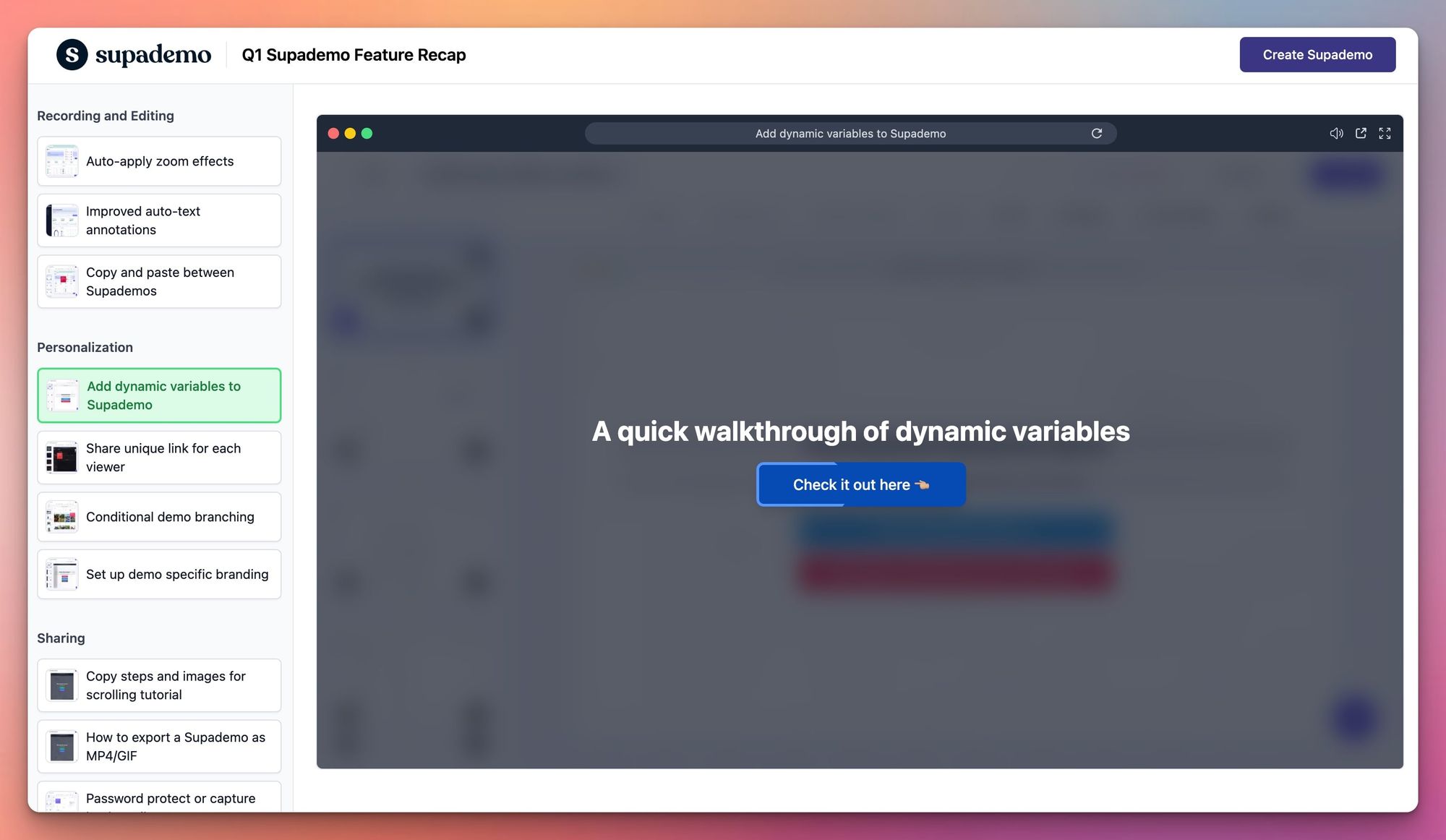Image resolution: width=1446 pixels, height=840 pixels.
Task: Mute the demo audio with the speaker icon
Action: pyautogui.click(x=1336, y=133)
